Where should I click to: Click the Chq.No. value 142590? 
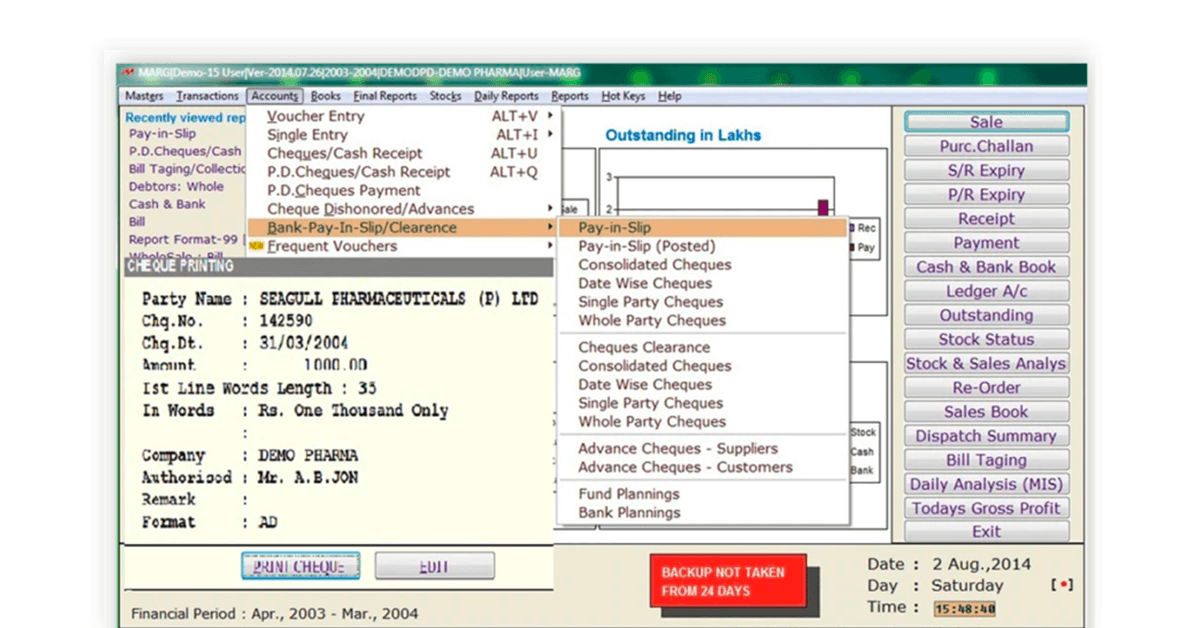[x=285, y=321]
